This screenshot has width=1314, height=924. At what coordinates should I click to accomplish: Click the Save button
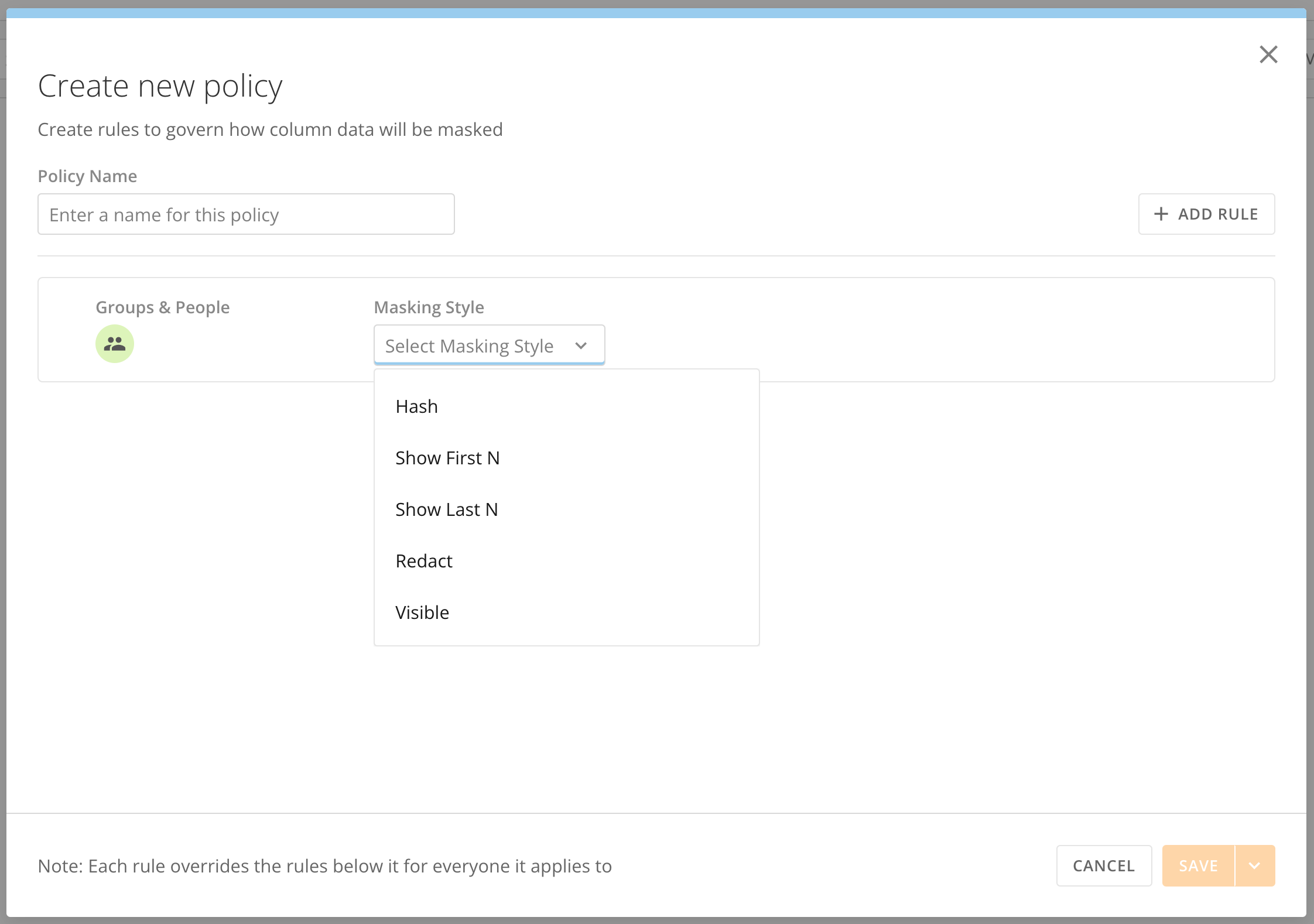coord(1198,865)
